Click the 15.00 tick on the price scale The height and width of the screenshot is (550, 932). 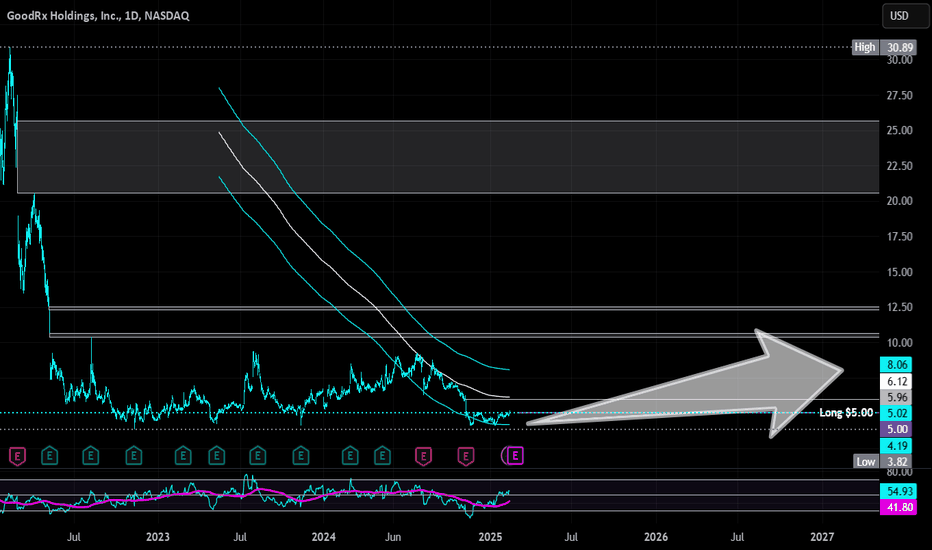[x=899, y=272]
